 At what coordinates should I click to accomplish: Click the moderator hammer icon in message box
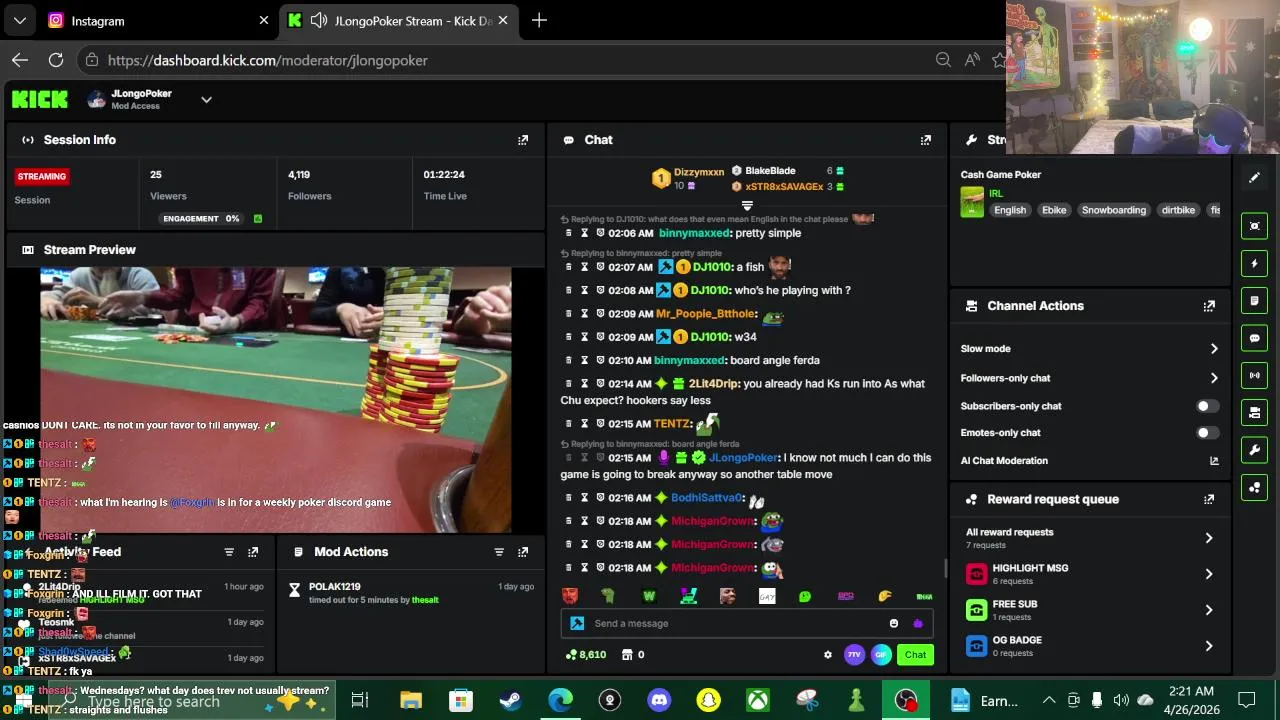pos(577,623)
